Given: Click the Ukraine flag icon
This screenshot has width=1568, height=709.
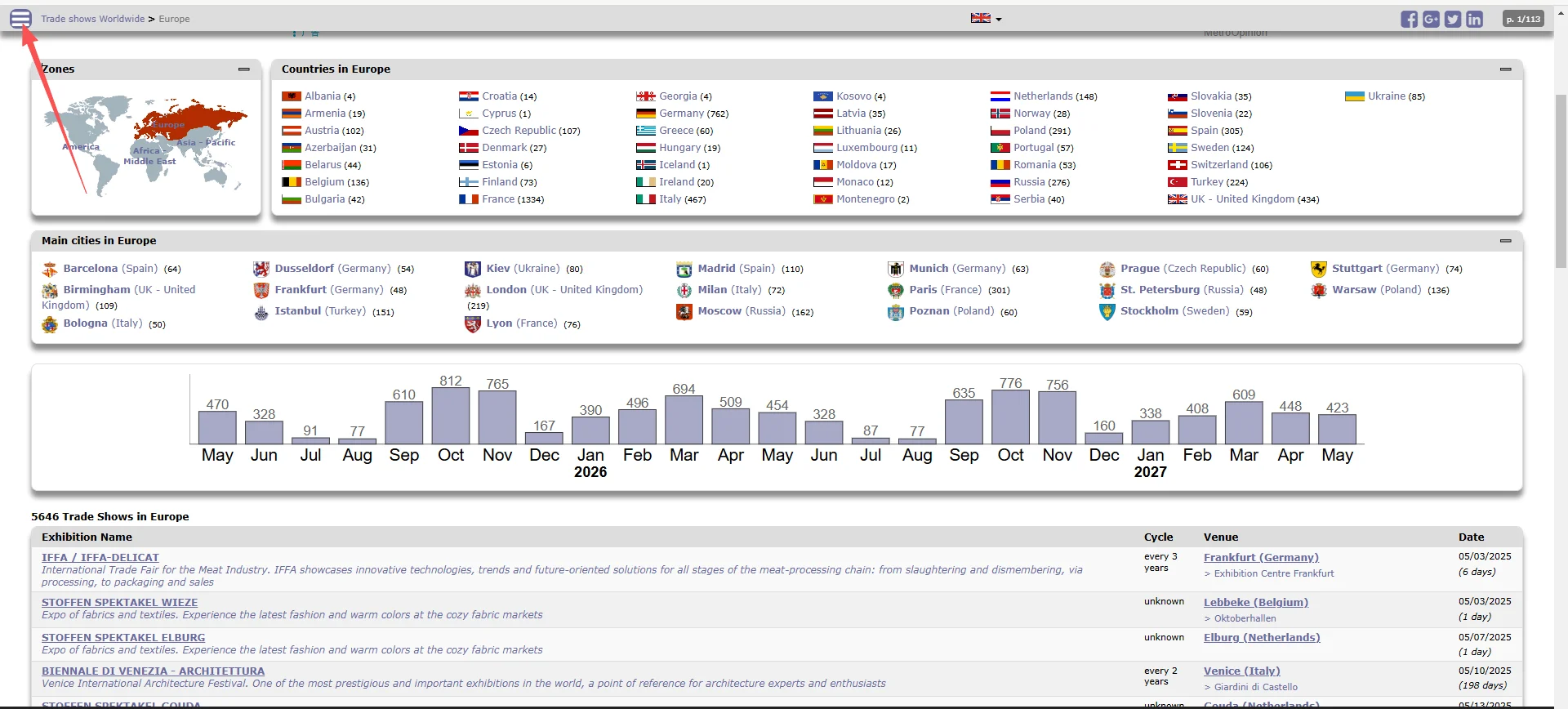Looking at the screenshot, I should coord(1355,96).
